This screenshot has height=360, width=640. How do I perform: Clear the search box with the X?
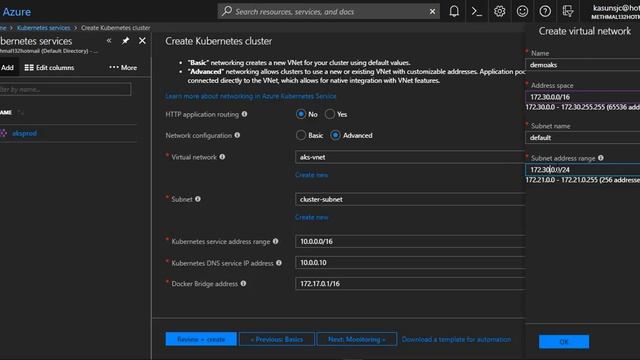tap(432, 11)
